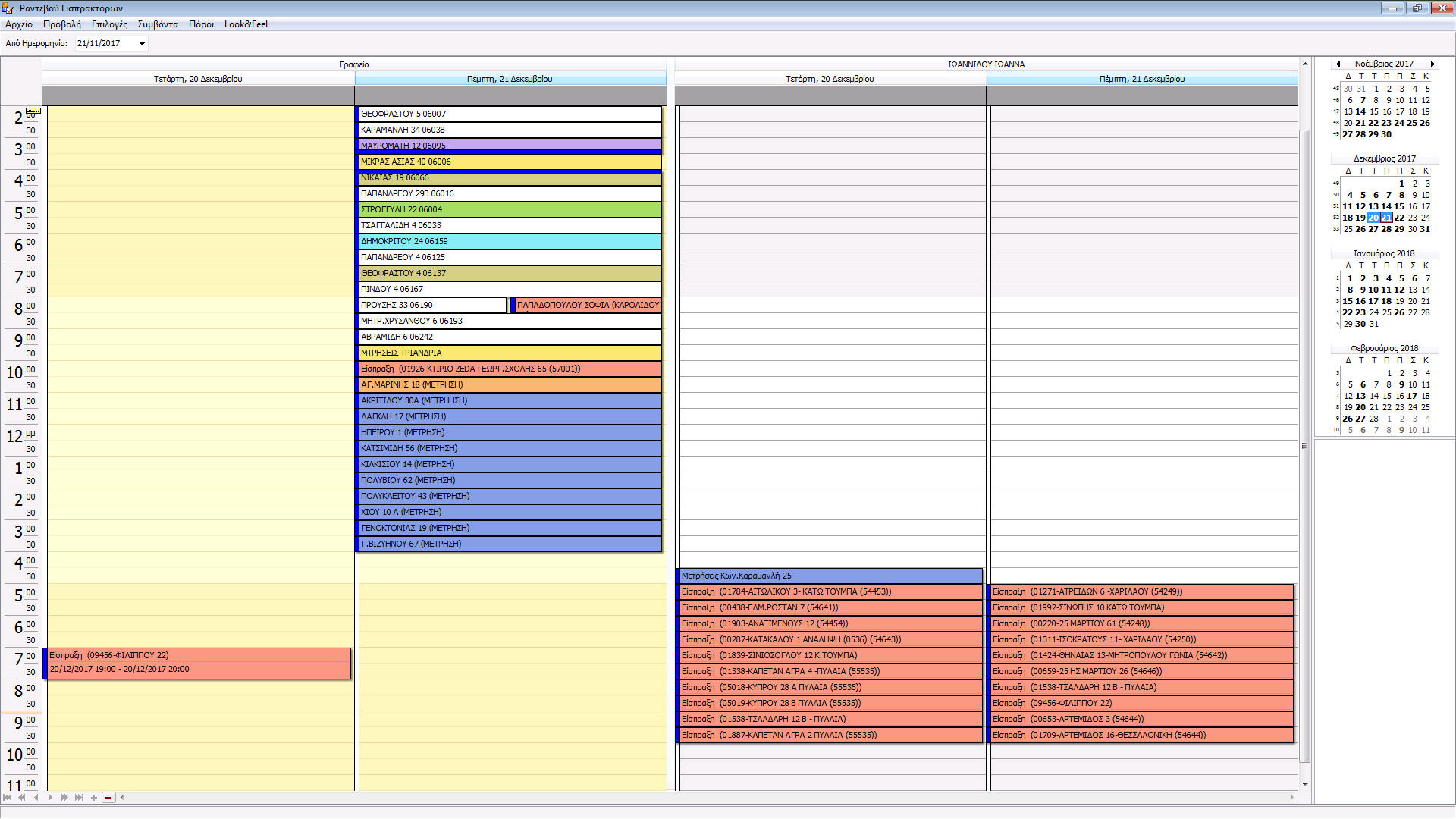Select the Γραφείο resource header
This screenshot has width=1456, height=819.
pyautogui.click(x=354, y=64)
